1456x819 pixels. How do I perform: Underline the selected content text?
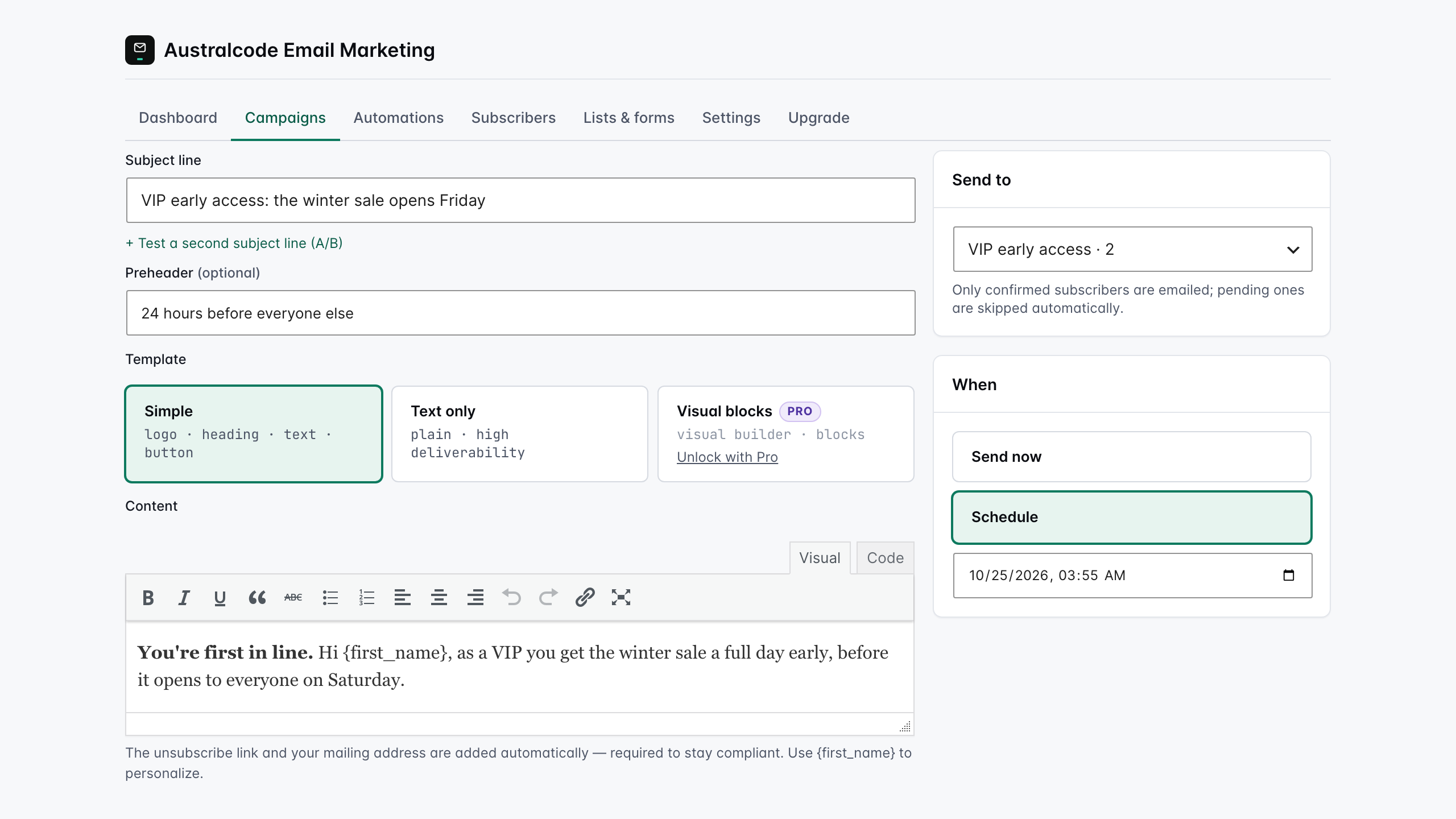(x=220, y=597)
